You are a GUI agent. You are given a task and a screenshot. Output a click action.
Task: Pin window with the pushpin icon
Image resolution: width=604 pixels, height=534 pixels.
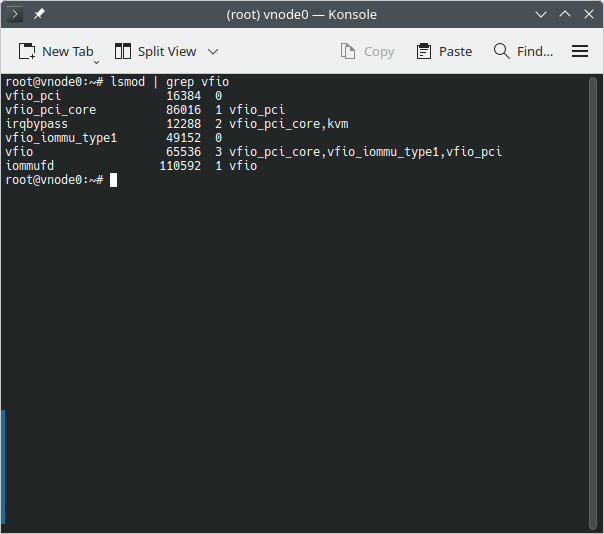coord(39,14)
